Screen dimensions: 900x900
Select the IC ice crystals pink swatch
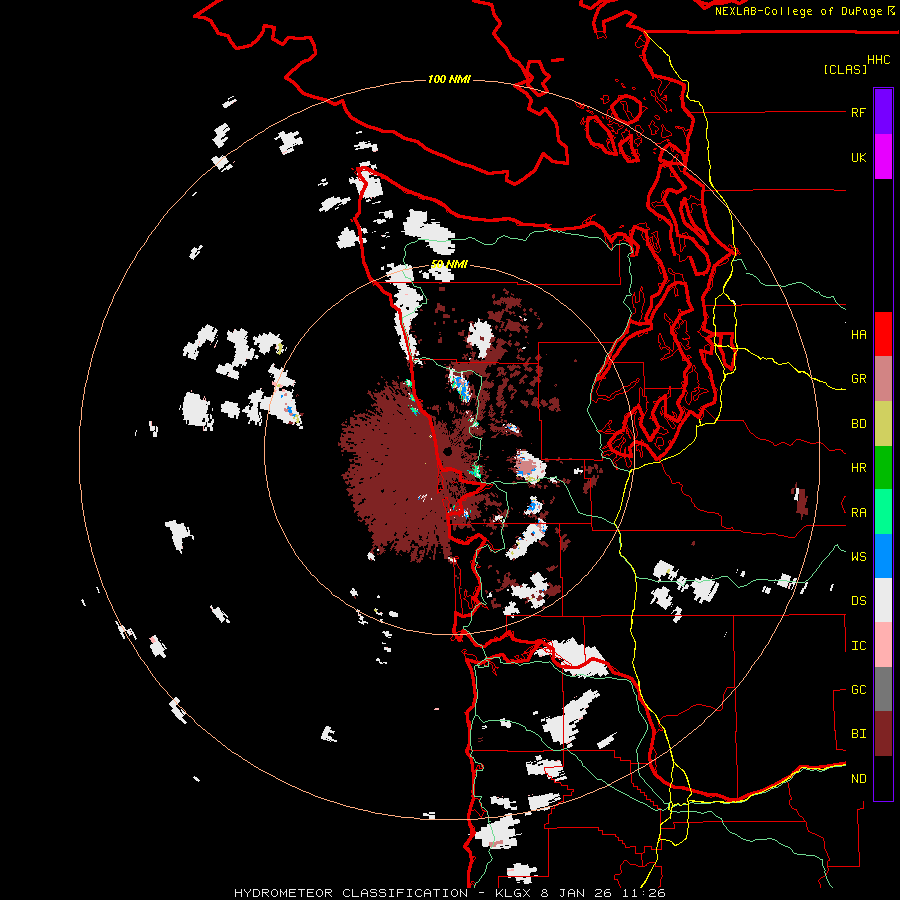(x=883, y=645)
